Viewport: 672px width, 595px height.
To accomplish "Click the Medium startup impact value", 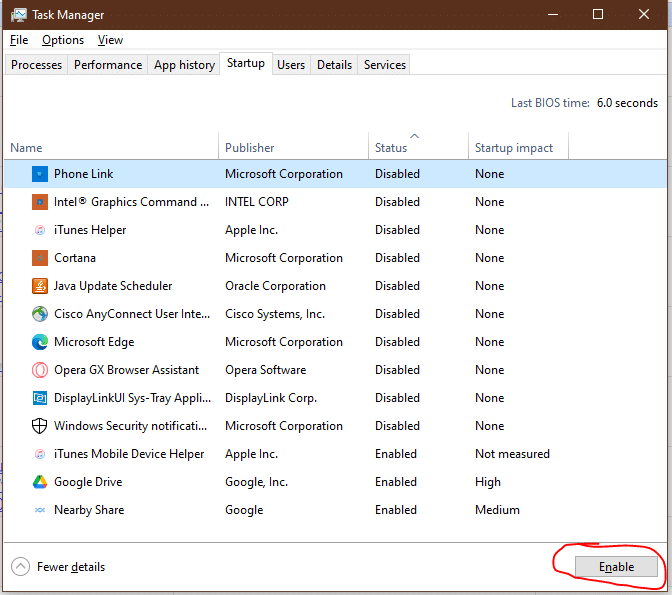I will coord(498,510).
